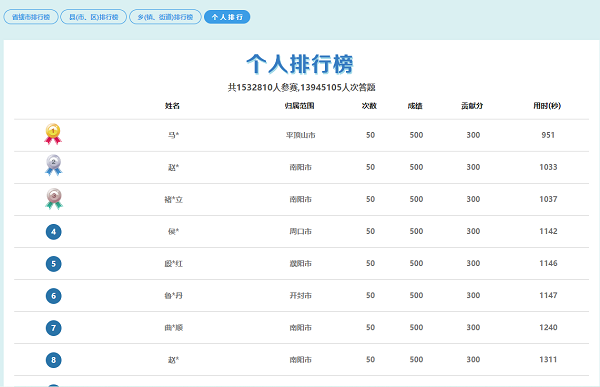Click the silver second-place medal icon
The image size is (600, 387).
pos(53,165)
